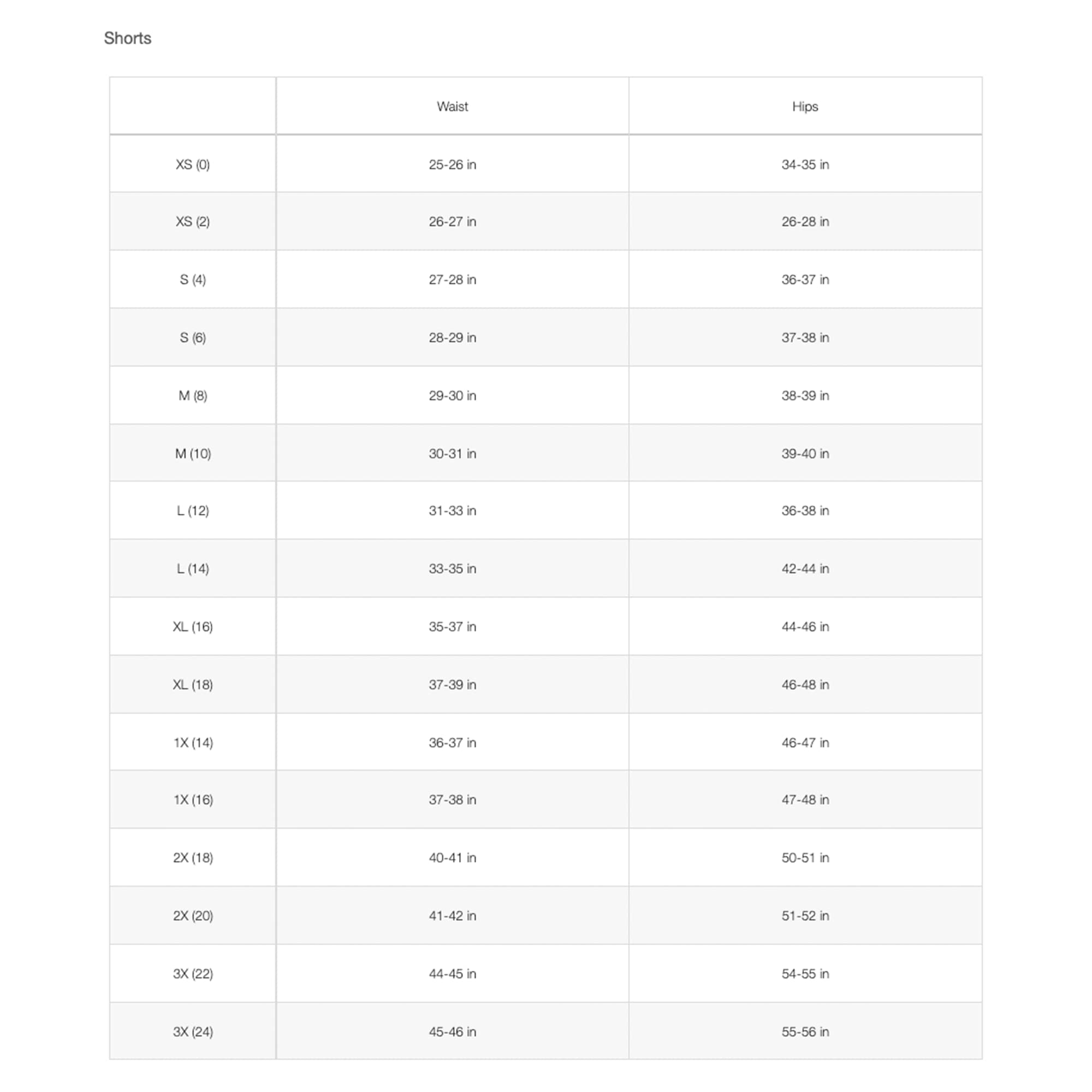The image size is (1092, 1092).
Task: Click the 3X (24) size label
Action: point(193,1031)
